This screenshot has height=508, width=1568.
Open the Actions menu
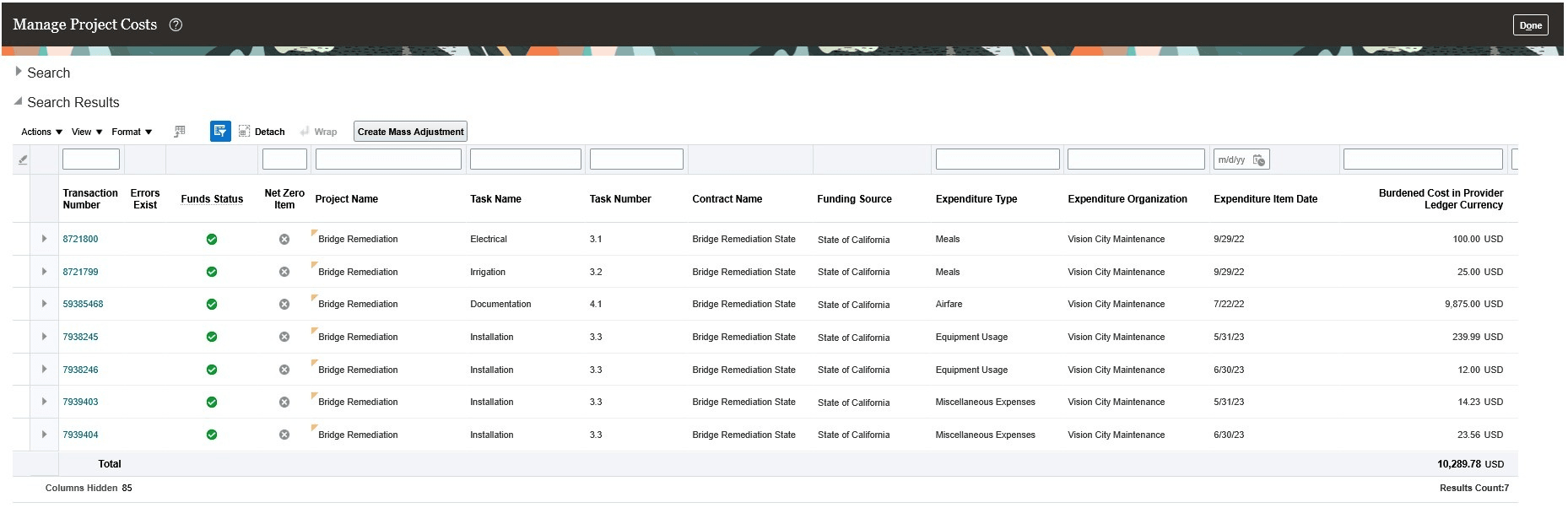click(x=41, y=132)
